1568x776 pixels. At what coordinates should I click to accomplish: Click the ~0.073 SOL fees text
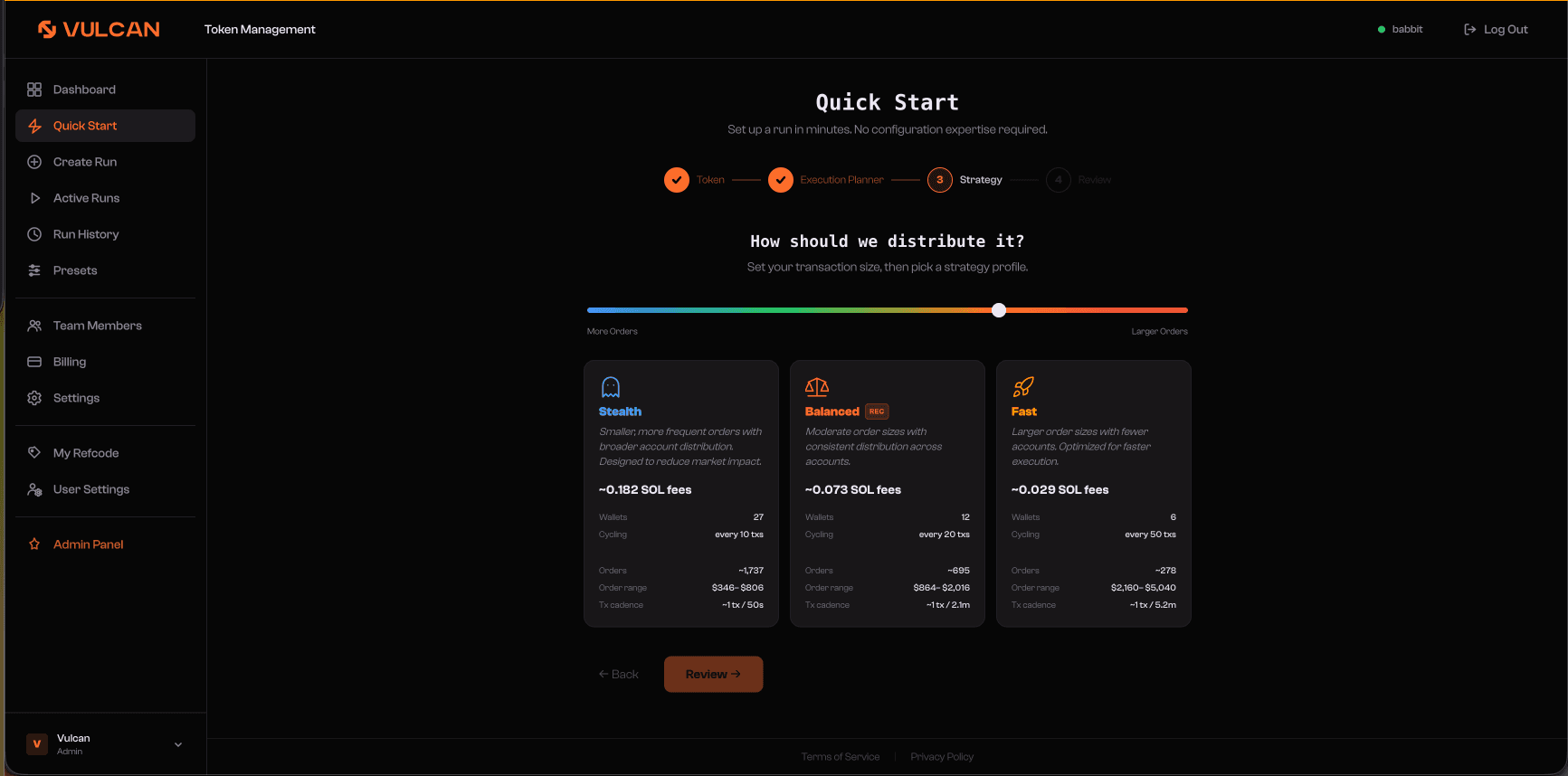pos(853,490)
